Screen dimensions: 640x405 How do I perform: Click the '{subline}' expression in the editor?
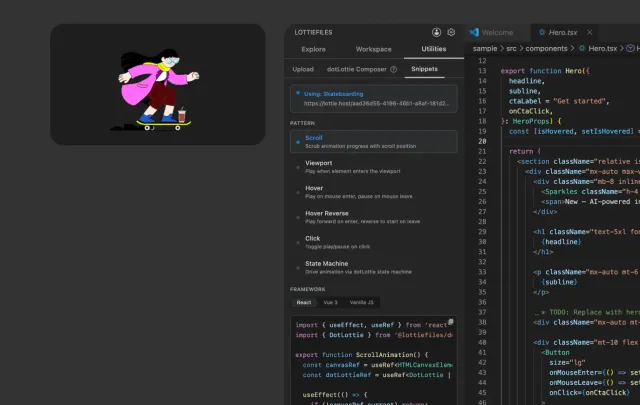coord(559,282)
